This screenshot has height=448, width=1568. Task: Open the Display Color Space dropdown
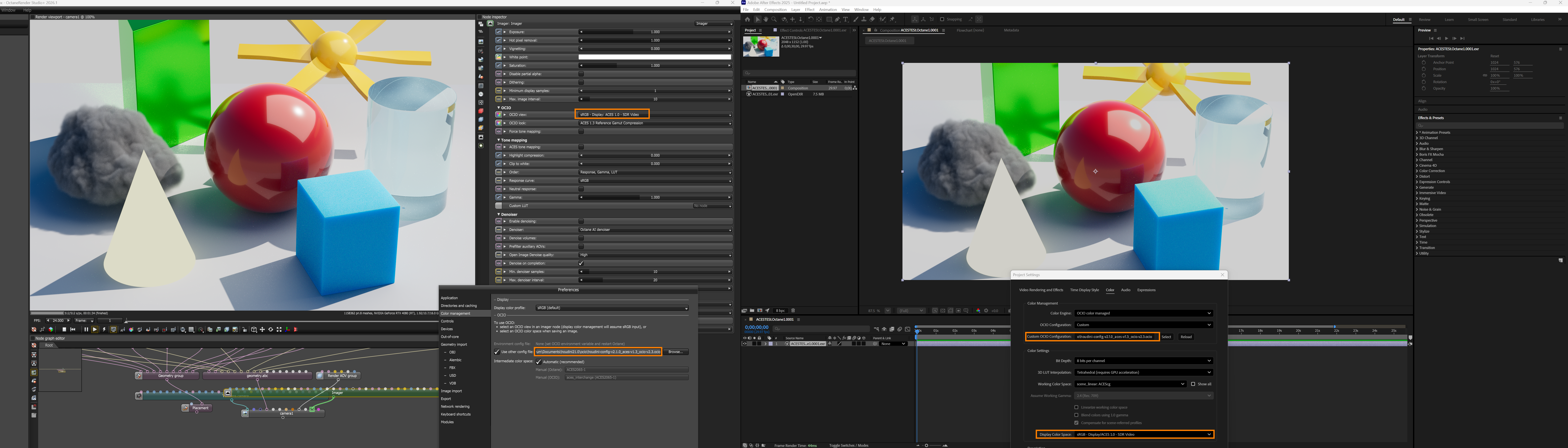click(1143, 434)
